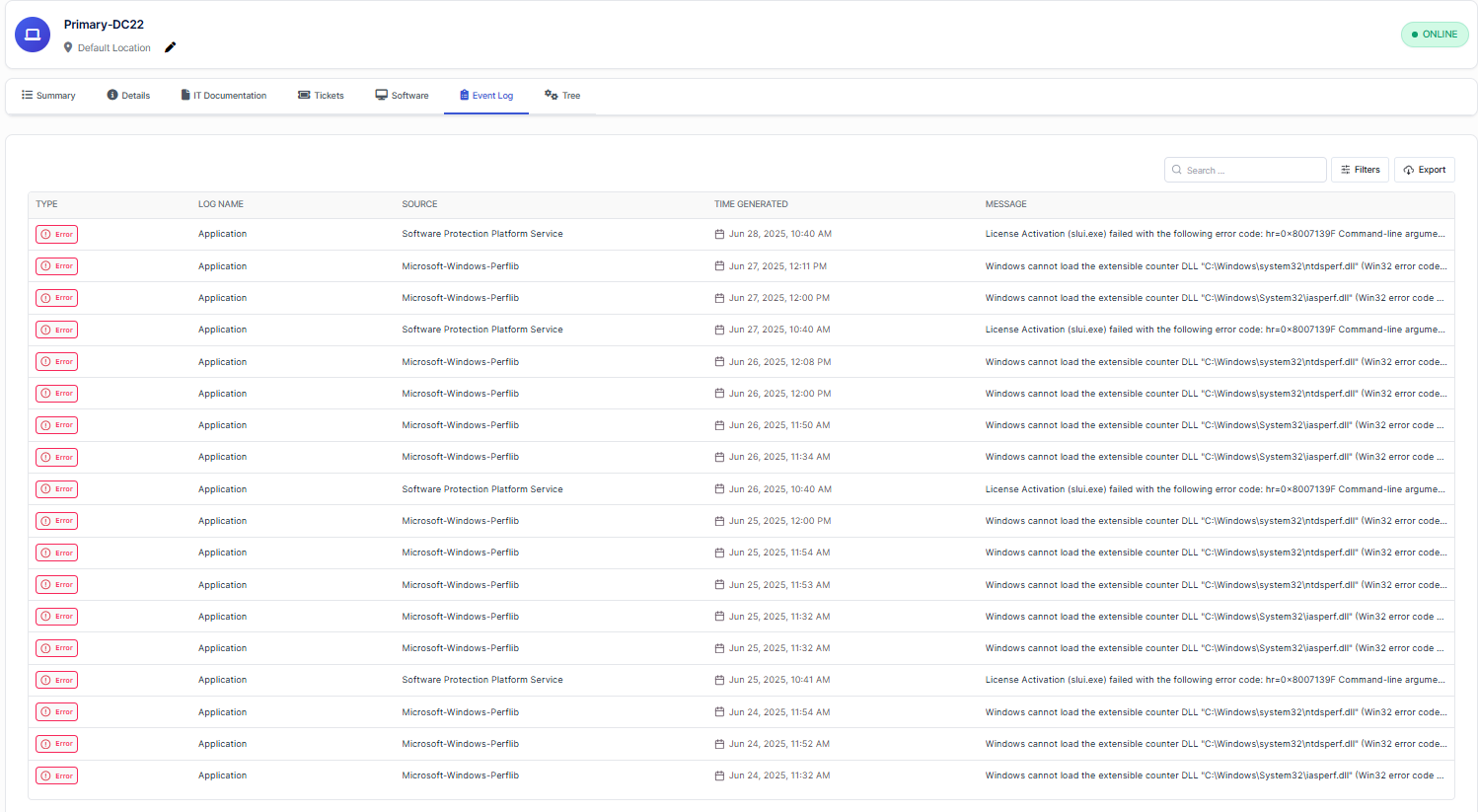Click calendar icon beside Jun 25, 2025, 10:41 AM
Screen dimensions: 1478x812
719,680
